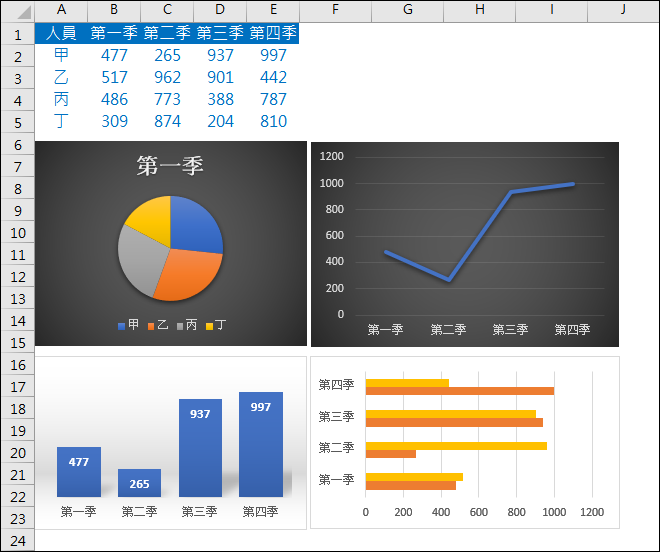Select column F header
The image size is (660, 552).
pyautogui.click(x=335, y=10)
